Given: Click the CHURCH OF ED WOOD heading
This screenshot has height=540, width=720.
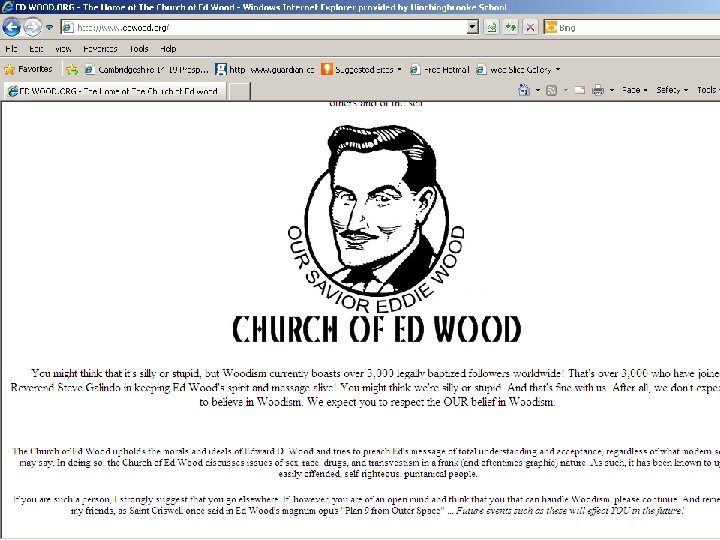Looking at the screenshot, I should (377, 329).
